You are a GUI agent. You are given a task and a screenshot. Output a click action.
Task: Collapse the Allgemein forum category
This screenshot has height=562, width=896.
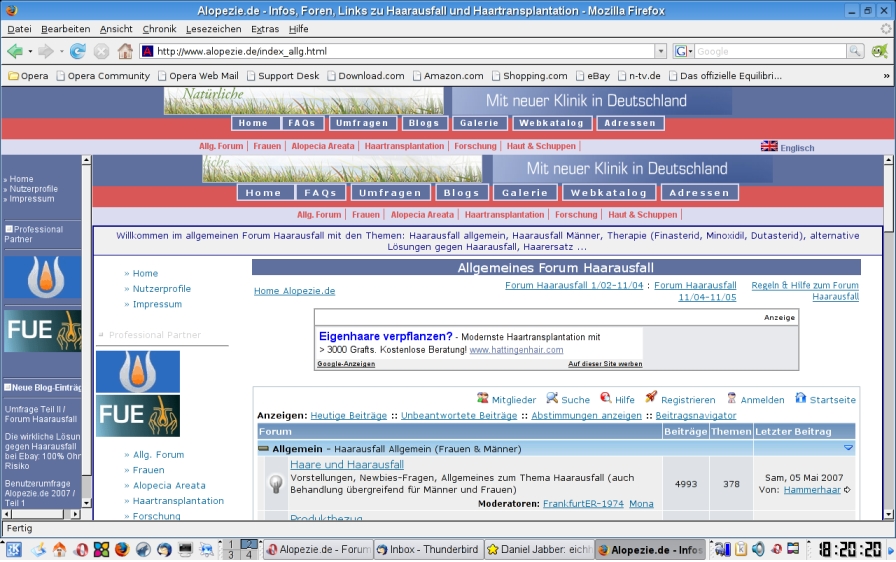(848, 449)
